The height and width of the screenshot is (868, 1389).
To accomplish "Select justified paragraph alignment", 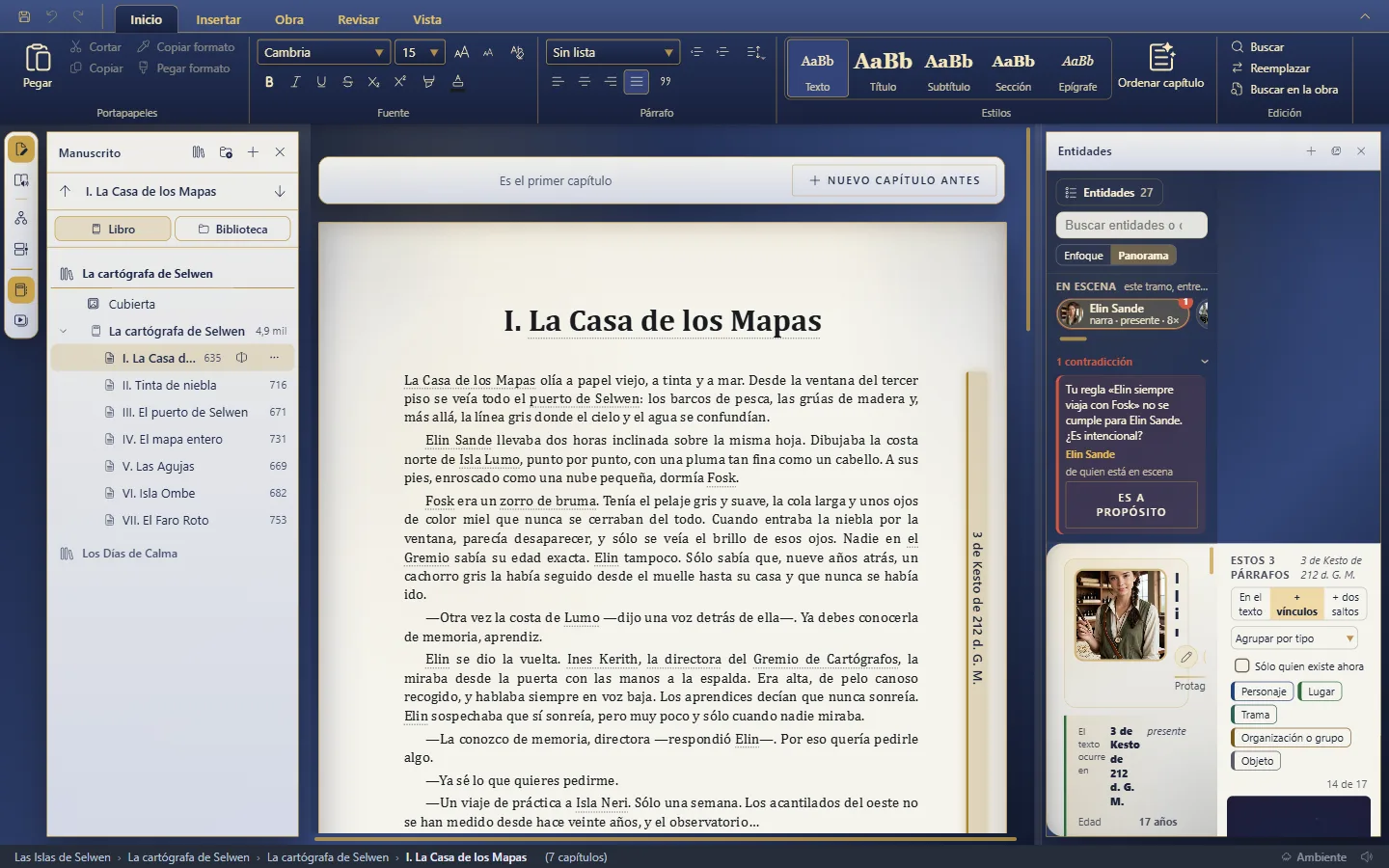I will 637,82.
